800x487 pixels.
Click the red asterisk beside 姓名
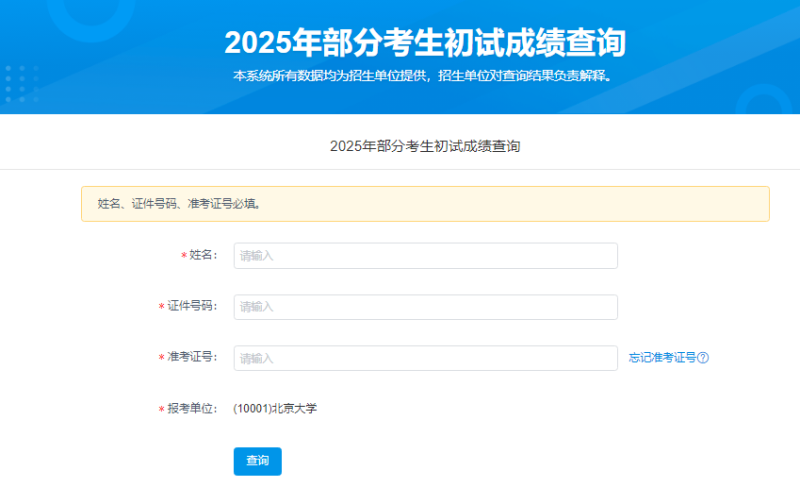pyautogui.click(x=183, y=257)
